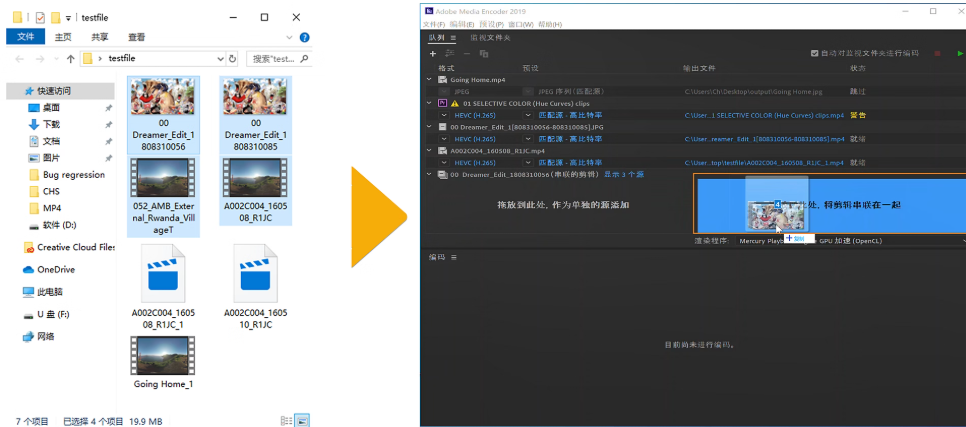Stop the queue with the red square button
Viewport: 966px width, 427px height.
tap(938, 54)
